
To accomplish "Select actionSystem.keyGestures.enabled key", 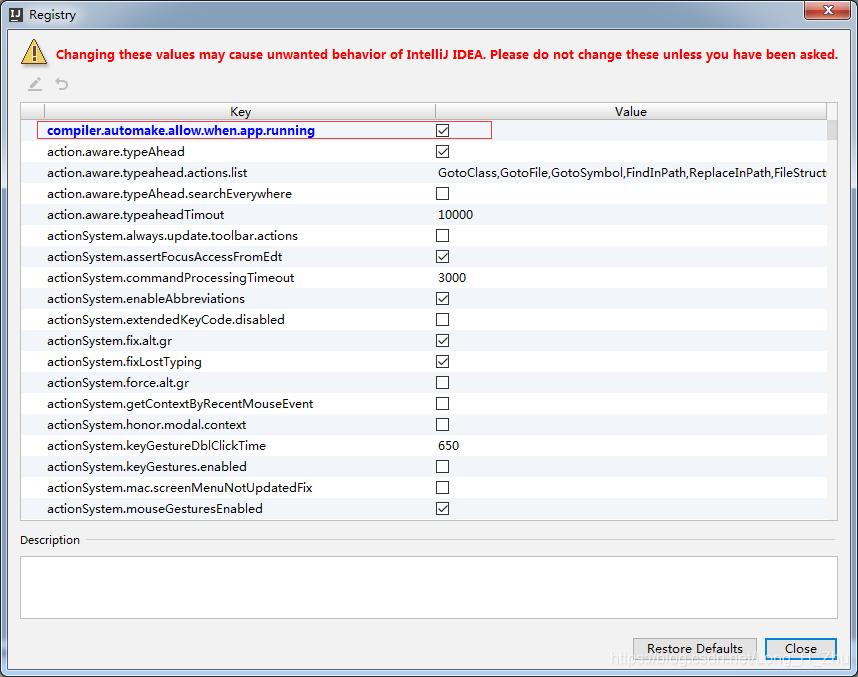I will (x=147, y=466).
